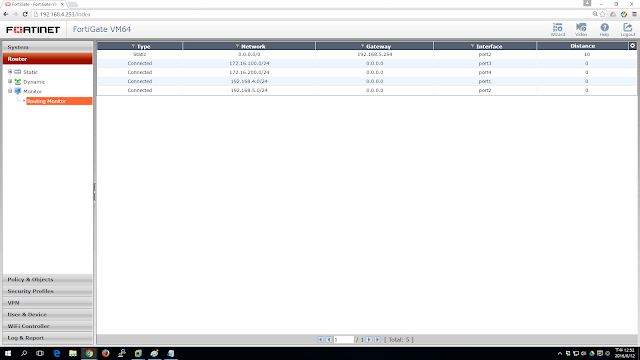Open Log & Report menu section
The image size is (640, 360).
pos(48,338)
